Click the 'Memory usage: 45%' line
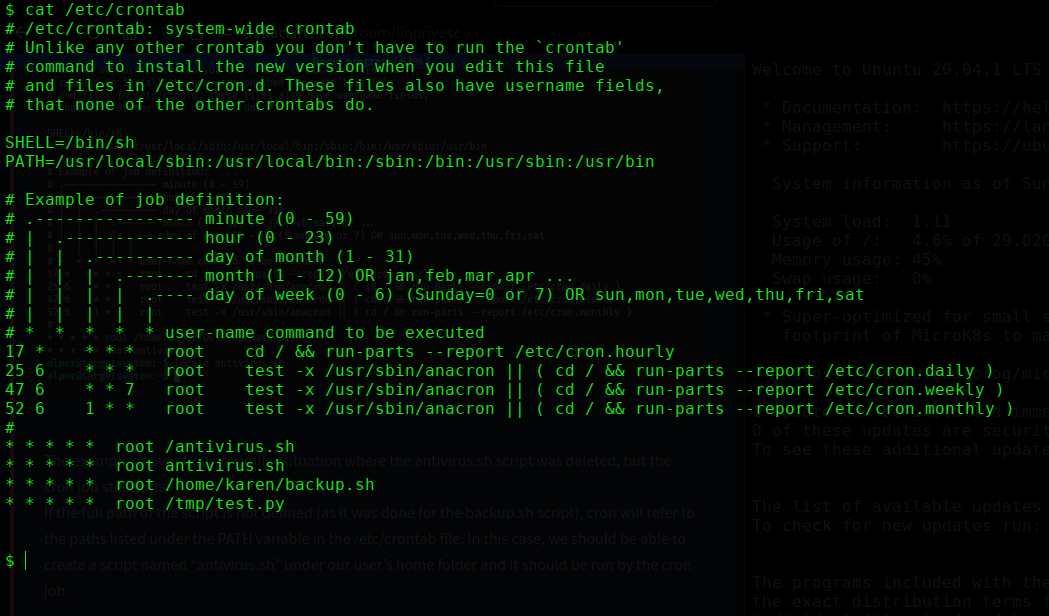This screenshot has width=1049, height=616. click(855, 260)
